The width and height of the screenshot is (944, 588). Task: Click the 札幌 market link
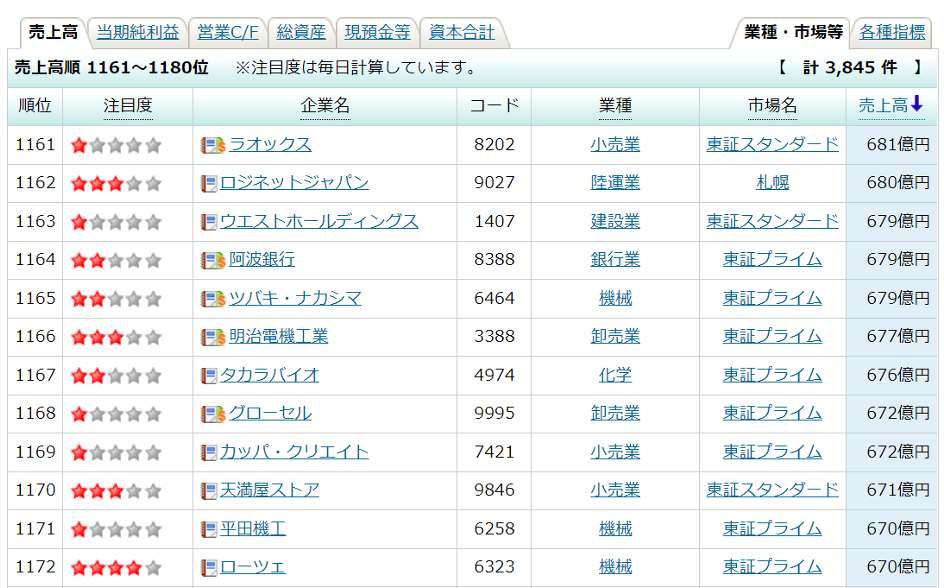point(772,182)
